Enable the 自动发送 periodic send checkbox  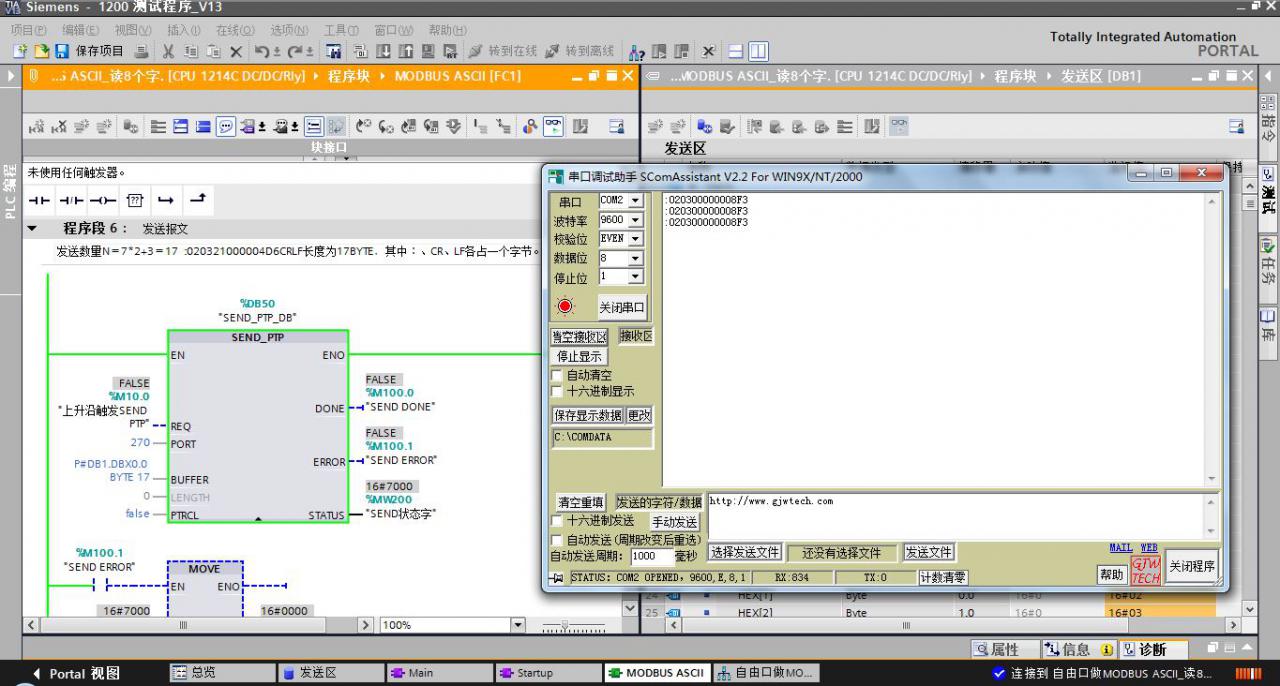pos(558,540)
